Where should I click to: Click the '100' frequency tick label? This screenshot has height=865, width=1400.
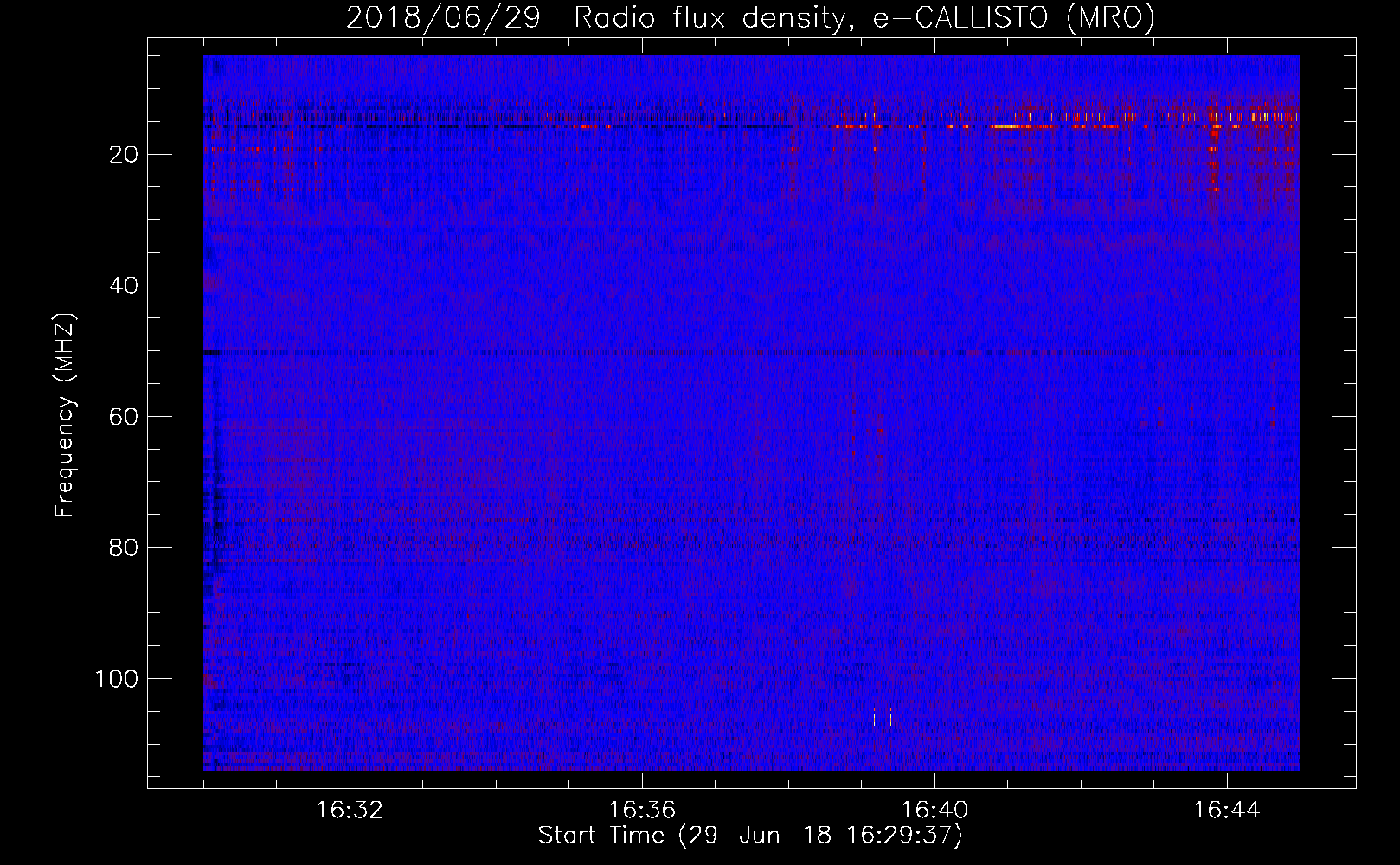[x=117, y=679]
